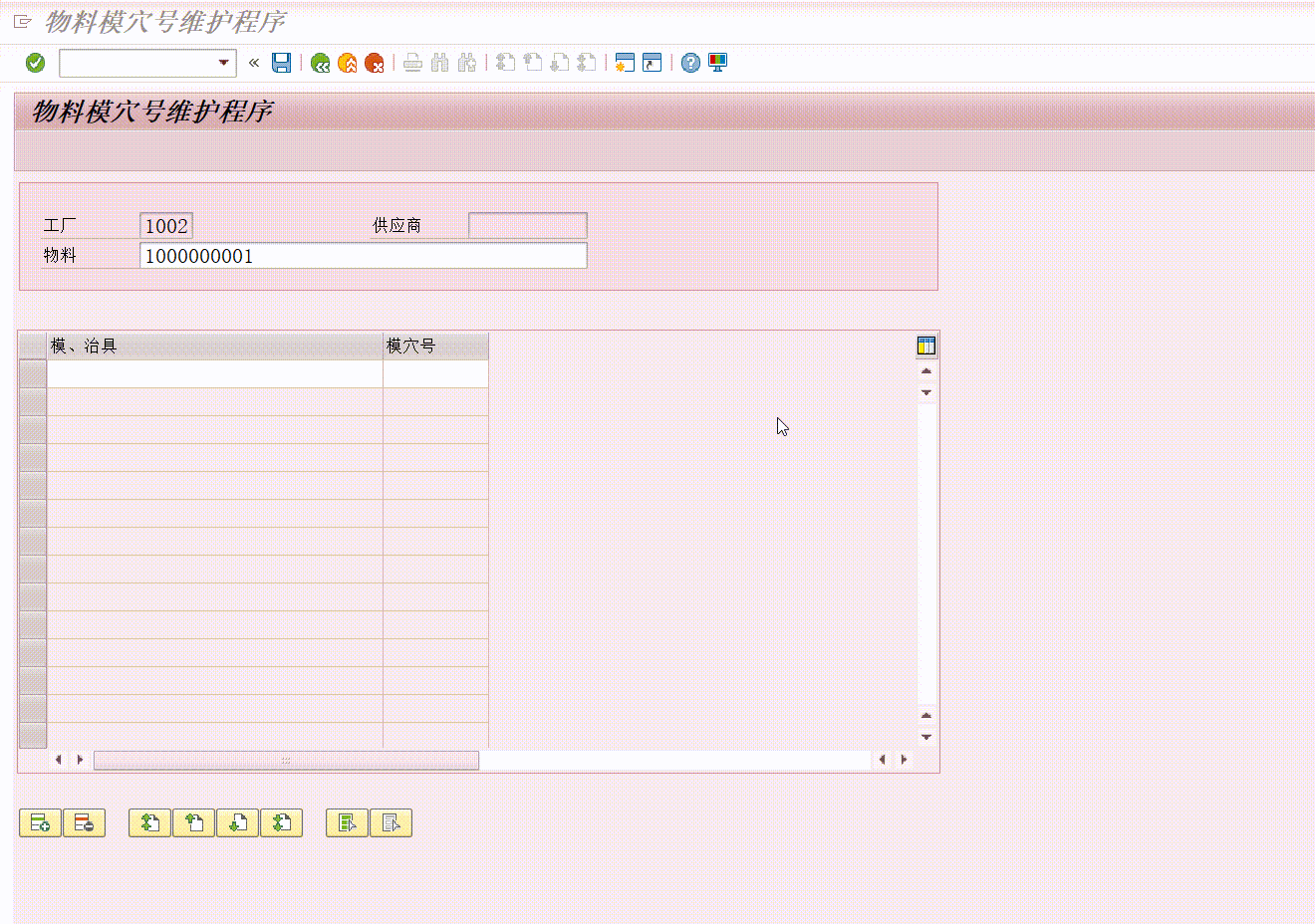Click the 供应商 input field
Image resolution: width=1315 pixels, height=924 pixels.
[527, 225]
